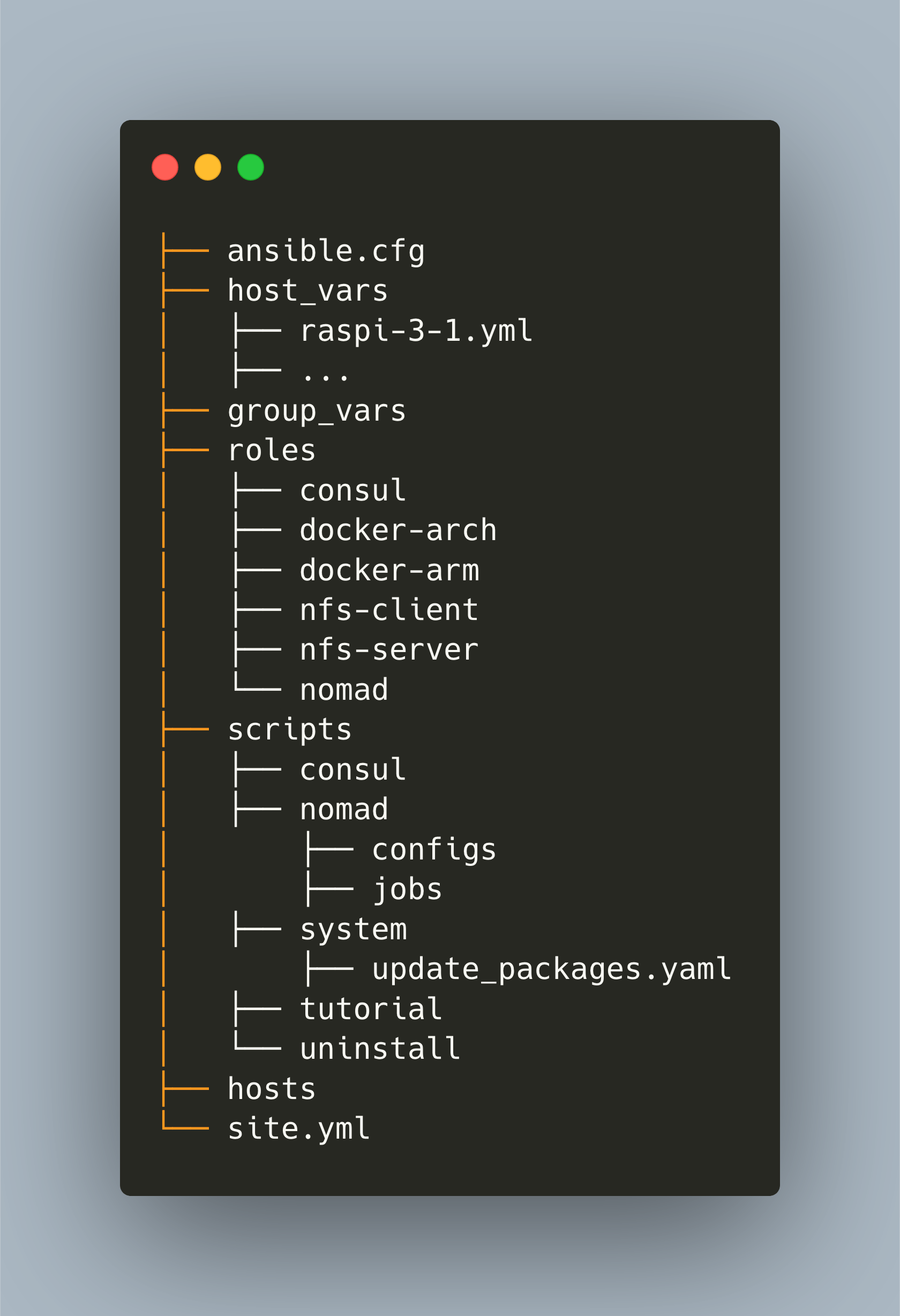Click the yellow minimize window dot
900x1316 pixels.
pyautogui.click(x=208, y=167)
